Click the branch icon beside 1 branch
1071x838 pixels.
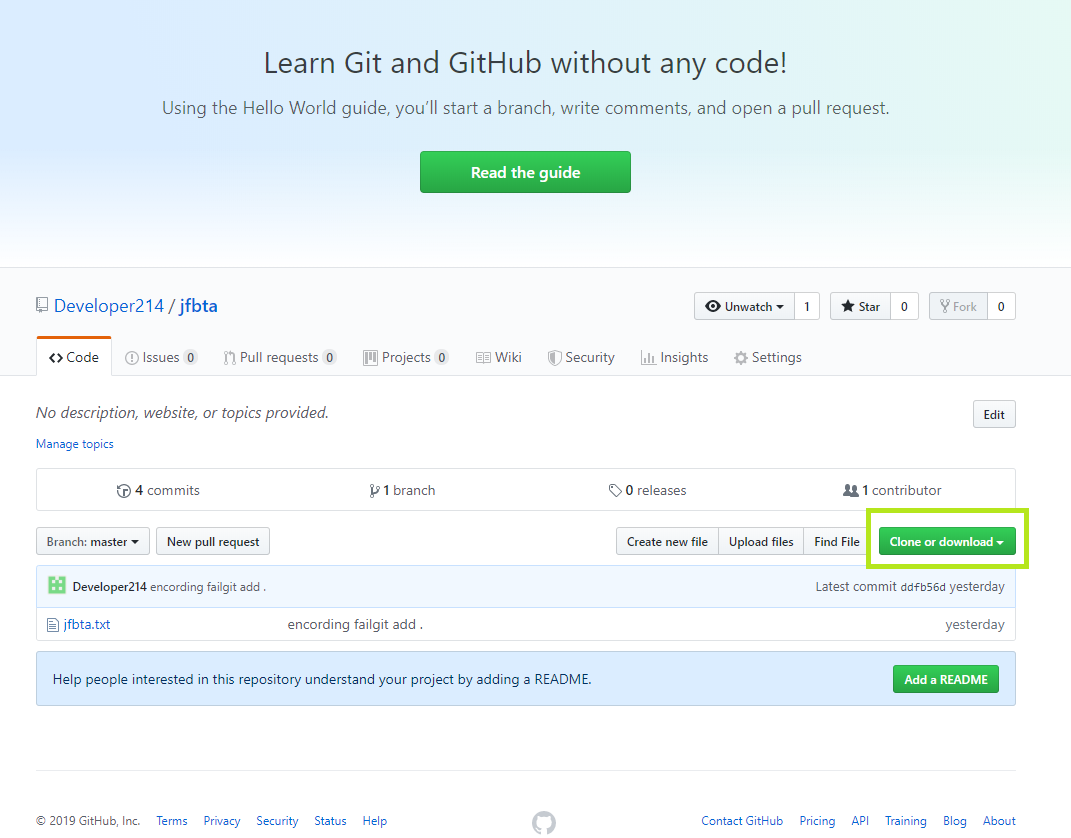[374, 490]
